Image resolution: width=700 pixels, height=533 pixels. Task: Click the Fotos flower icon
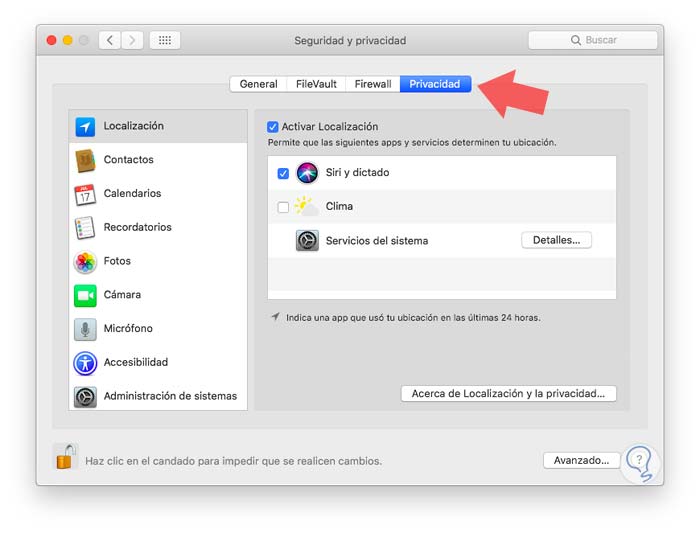click(85, 262)
